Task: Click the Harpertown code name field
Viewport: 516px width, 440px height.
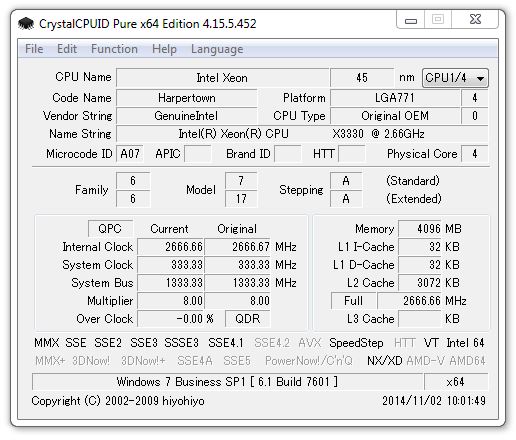Action: coord(187,98)
